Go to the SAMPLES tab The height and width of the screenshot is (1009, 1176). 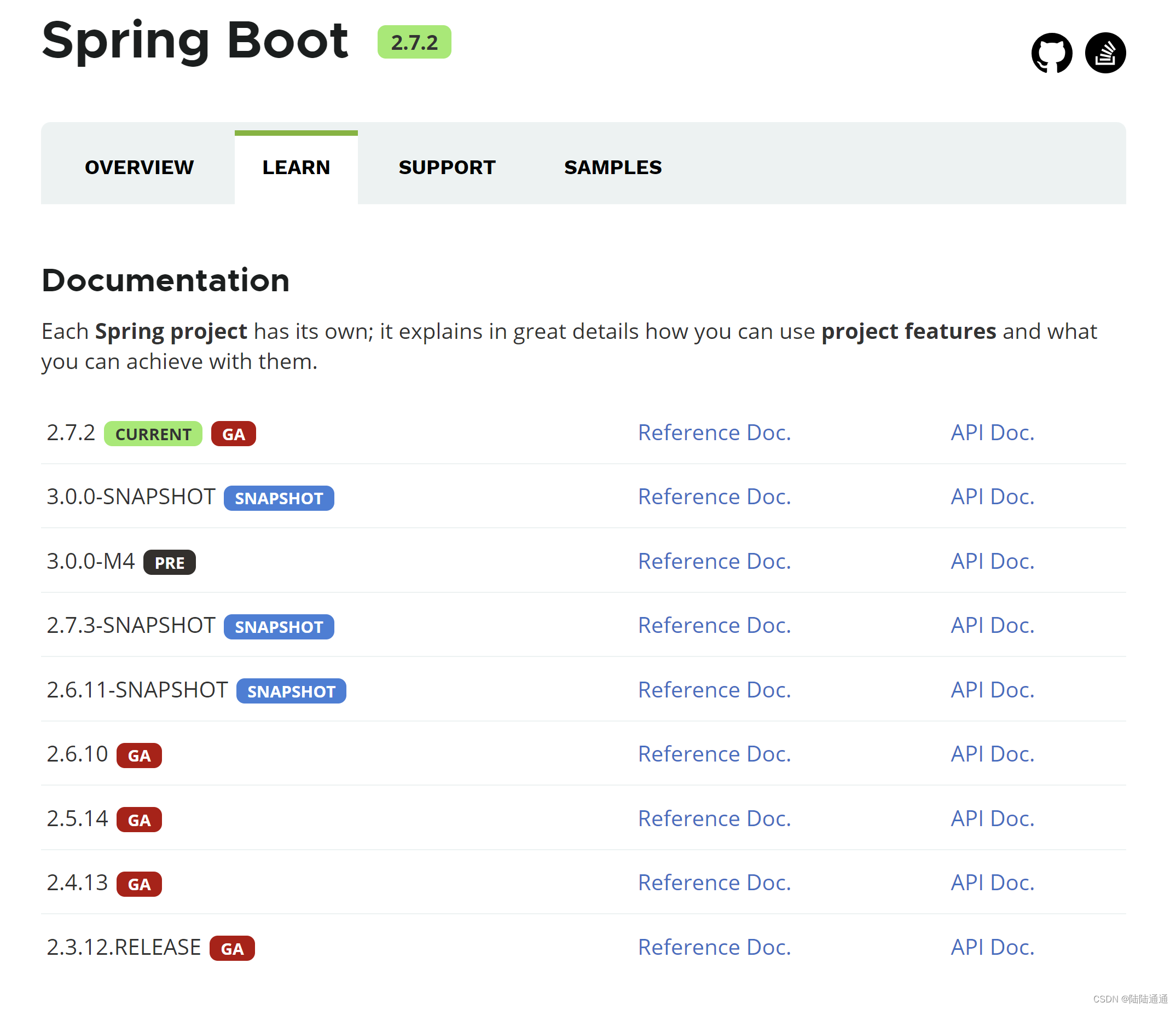612,168
